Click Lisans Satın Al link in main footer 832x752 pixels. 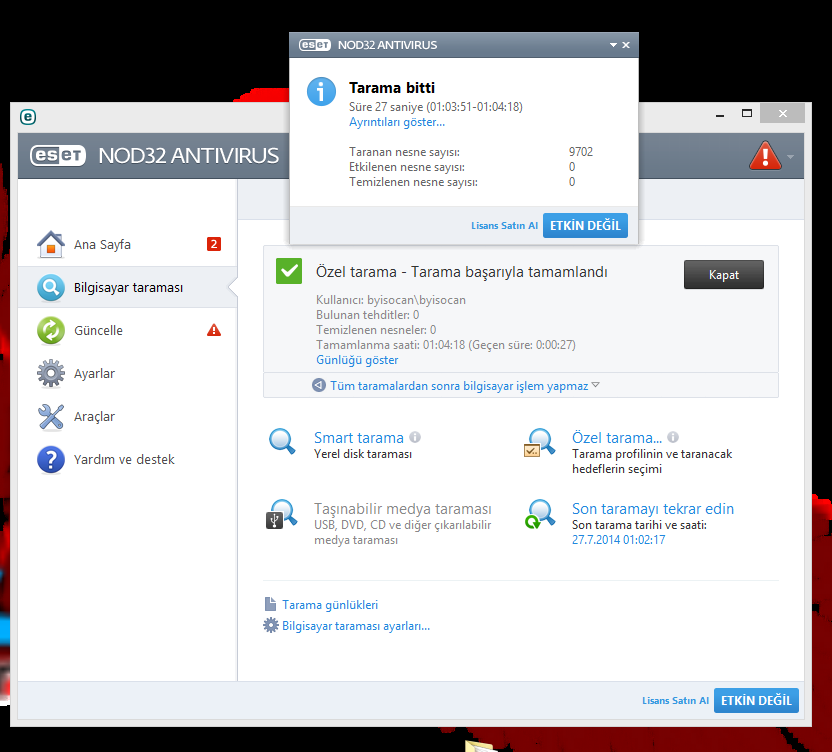675,701
